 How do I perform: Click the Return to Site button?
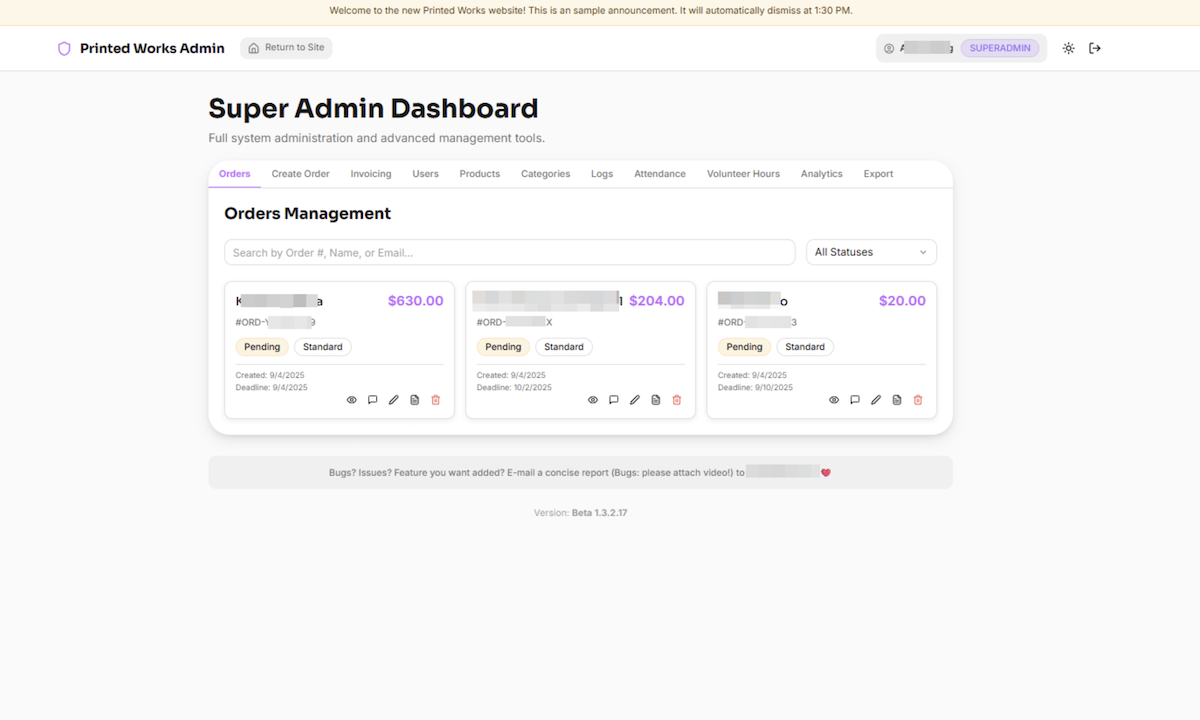click(x=286, y=48)
